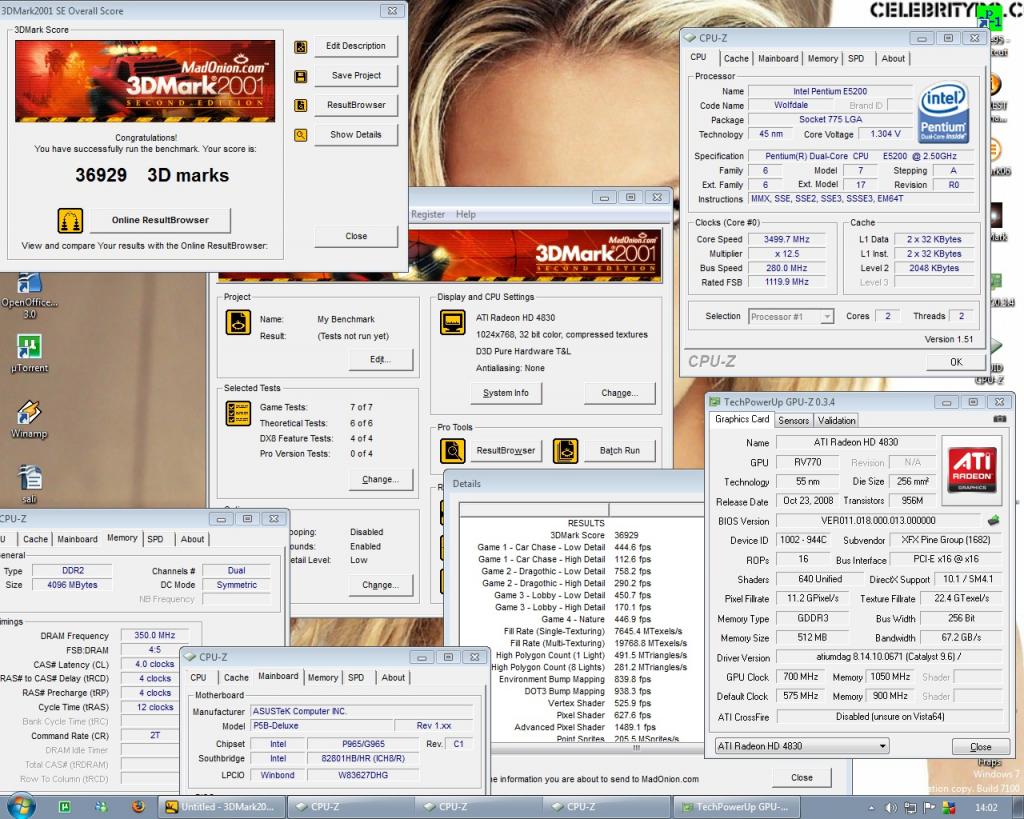Image resolution: width=1024 pixels, height=819 pixels.
Task: Click the Pro Tools ResultBrowser magnifier icon
Action: coord(453,451)
